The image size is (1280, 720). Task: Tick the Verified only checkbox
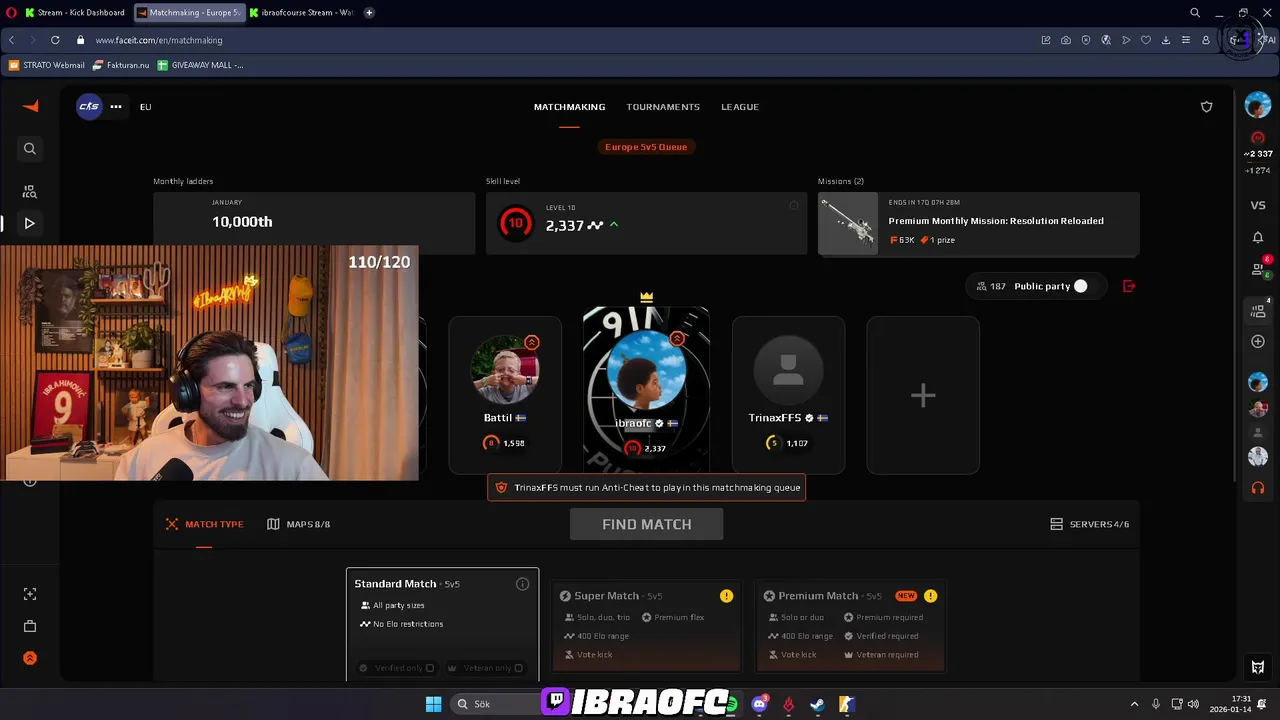click(x=430, y=668)
